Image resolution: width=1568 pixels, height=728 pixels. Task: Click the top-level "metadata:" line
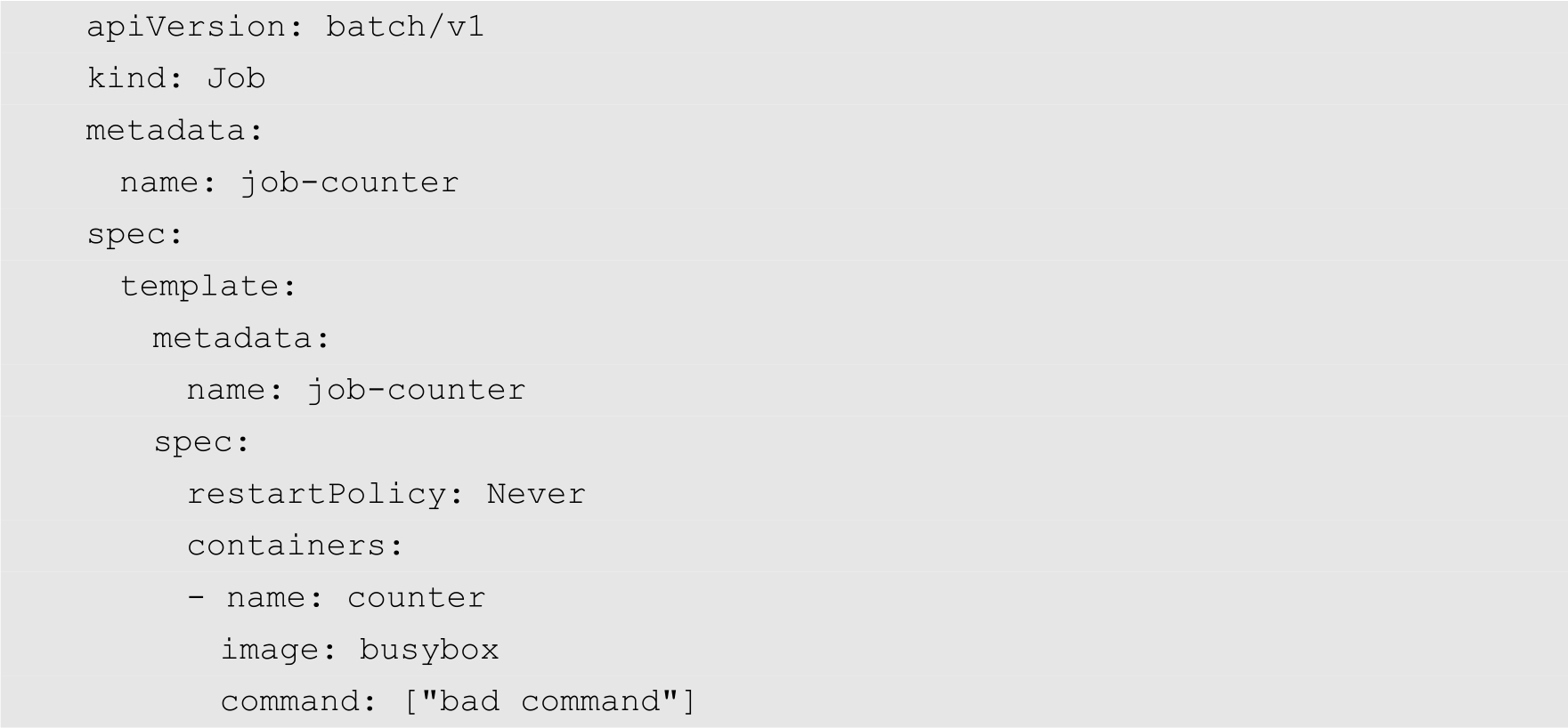[x=175, y=131]
